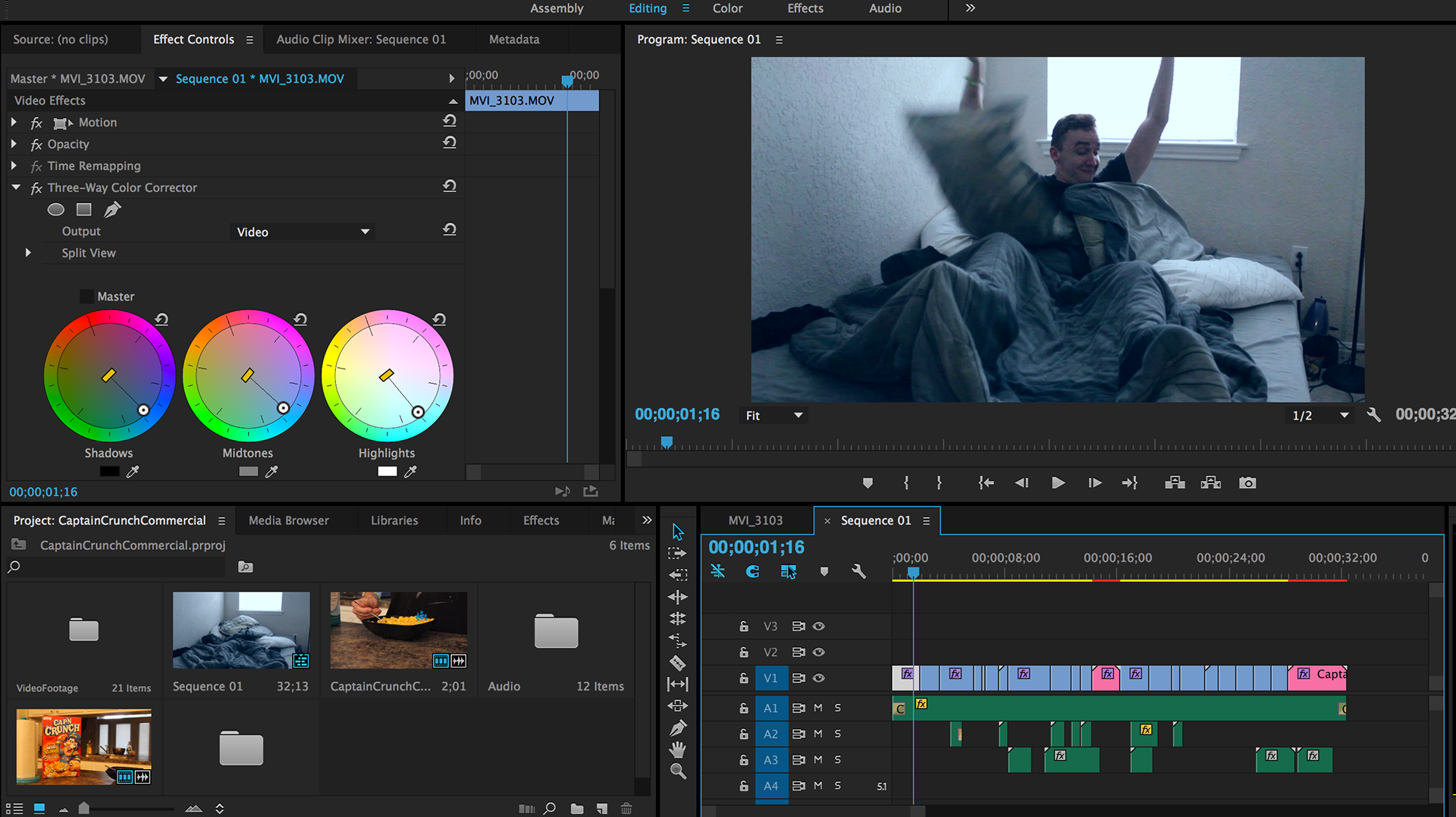Hide the V1 track output eye

819,678
